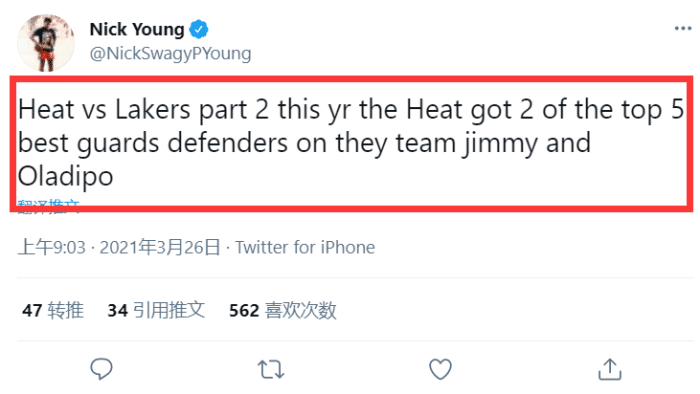Image resolution: width=700 pixels, height=394 pixels.
Task: Open the share tweet icon
Action: [609, 369]
